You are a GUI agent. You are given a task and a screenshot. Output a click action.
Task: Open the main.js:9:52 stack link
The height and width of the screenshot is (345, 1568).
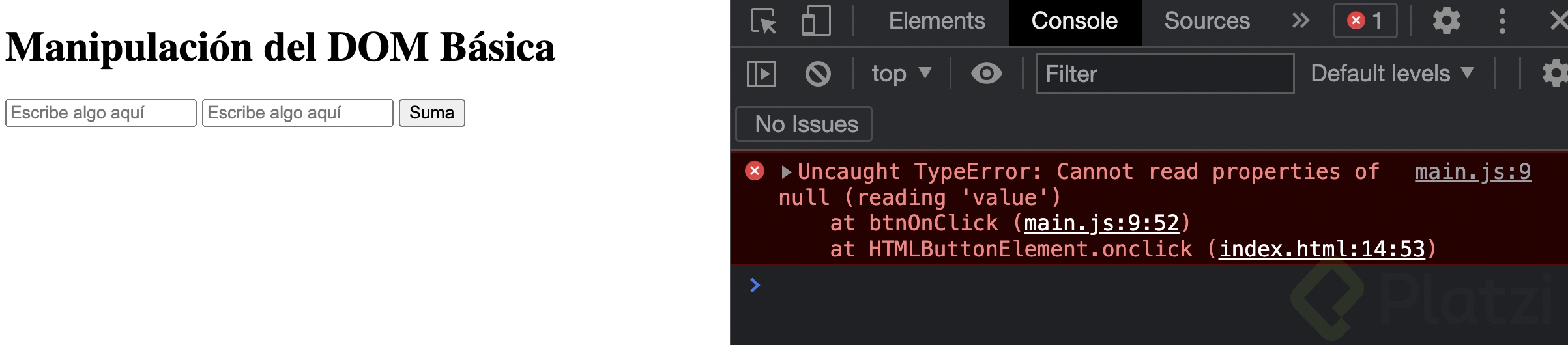1101,223
